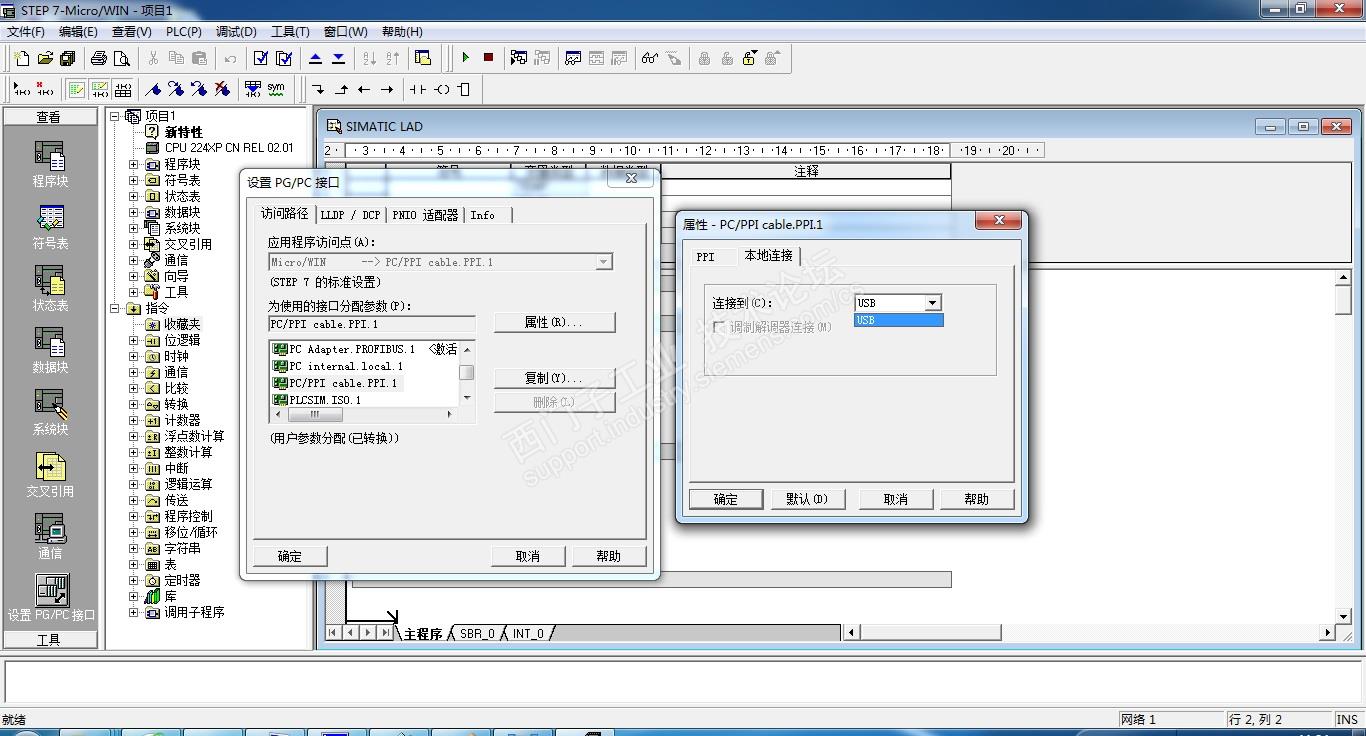This screenshot has width=1366, height=736.
Task: Click the program status monitor icon
Action: click(519, 58)
